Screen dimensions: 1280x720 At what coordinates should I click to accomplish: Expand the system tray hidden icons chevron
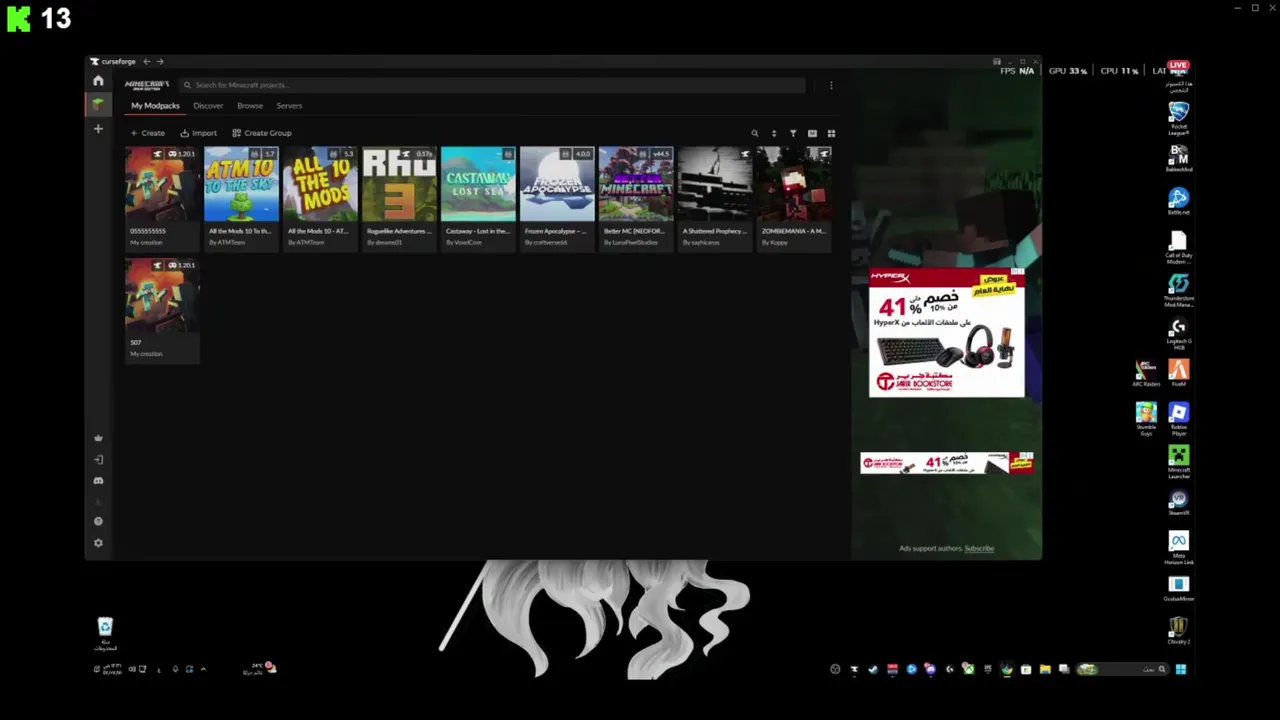(203, 669)
